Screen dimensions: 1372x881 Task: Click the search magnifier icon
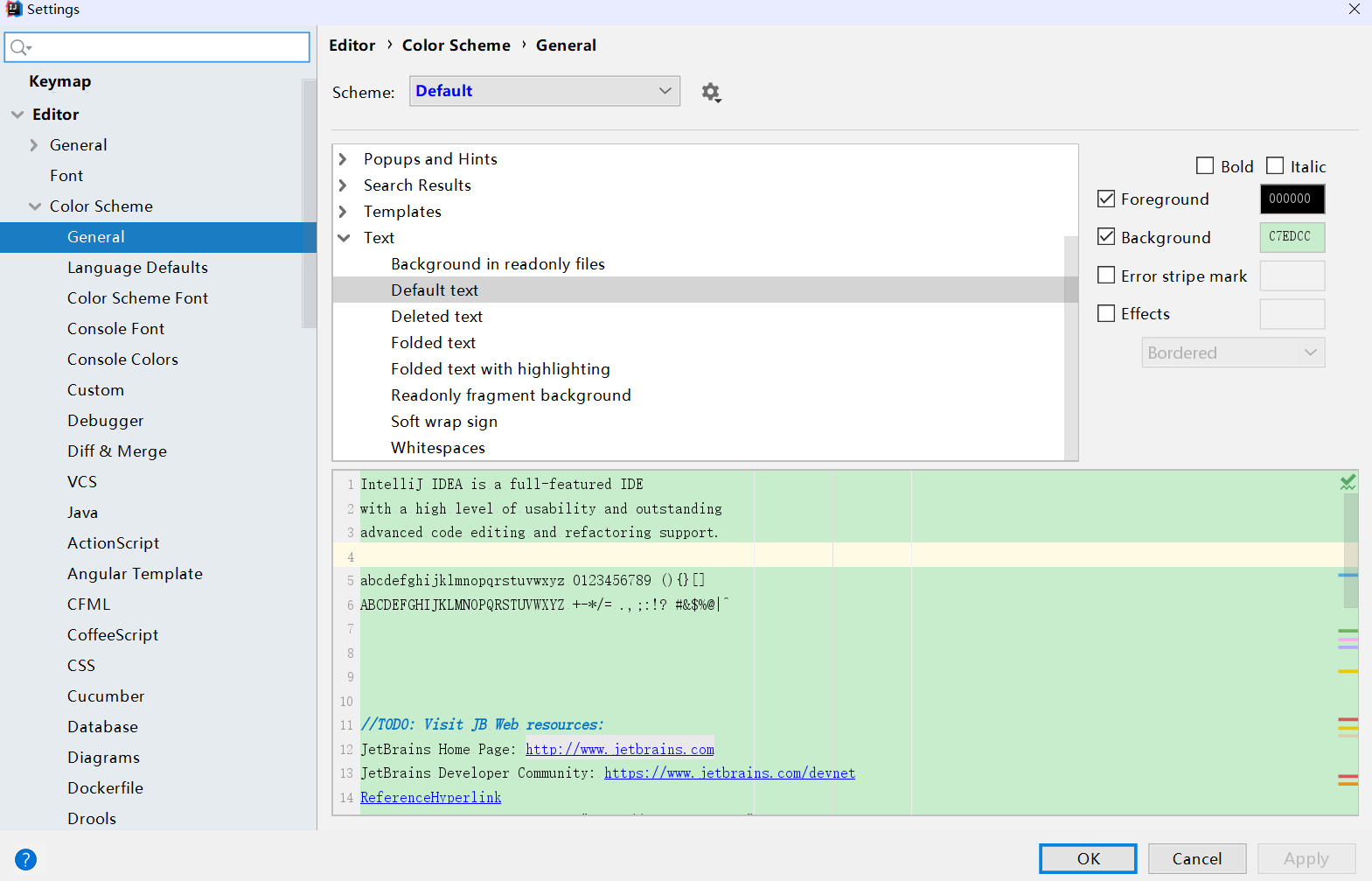pyautogui.click(x=20, y=47)
